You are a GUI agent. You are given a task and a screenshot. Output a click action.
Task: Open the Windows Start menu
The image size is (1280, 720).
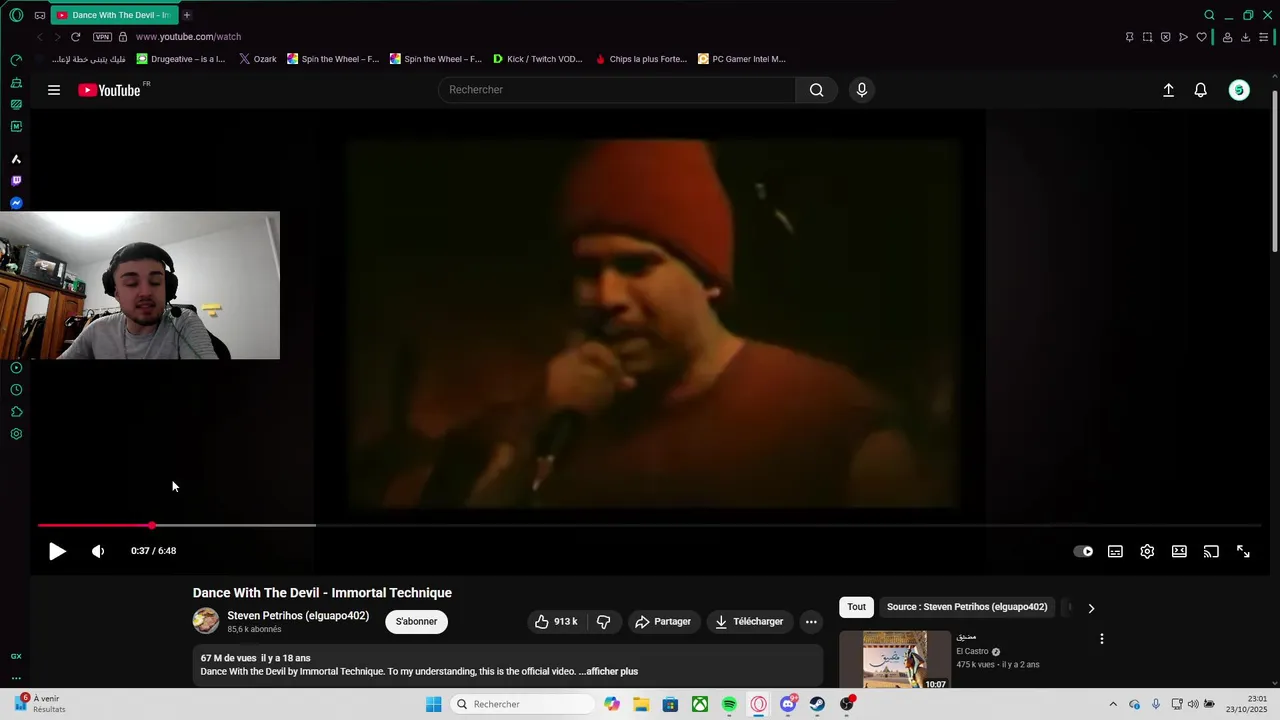click(433, 704)
